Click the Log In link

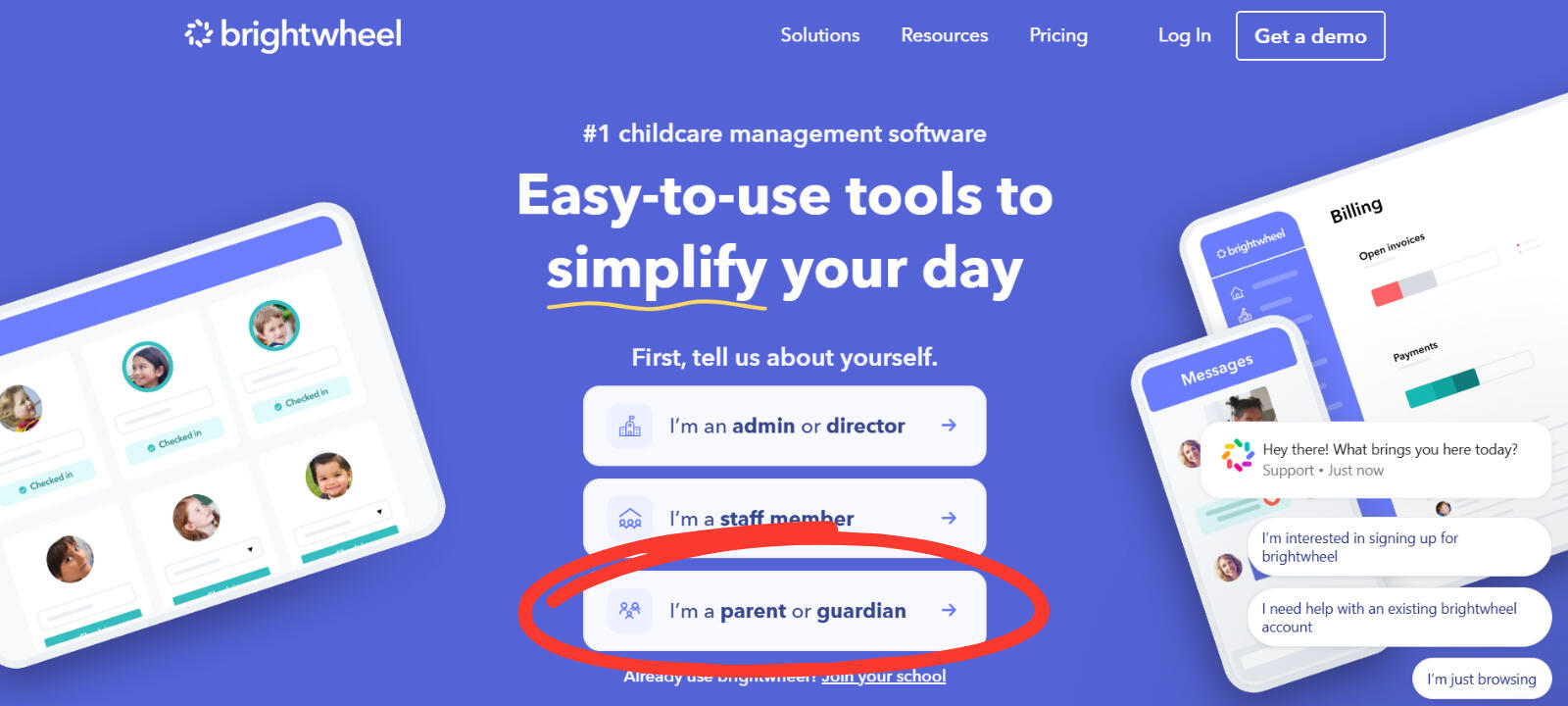tap(1184, 35)
